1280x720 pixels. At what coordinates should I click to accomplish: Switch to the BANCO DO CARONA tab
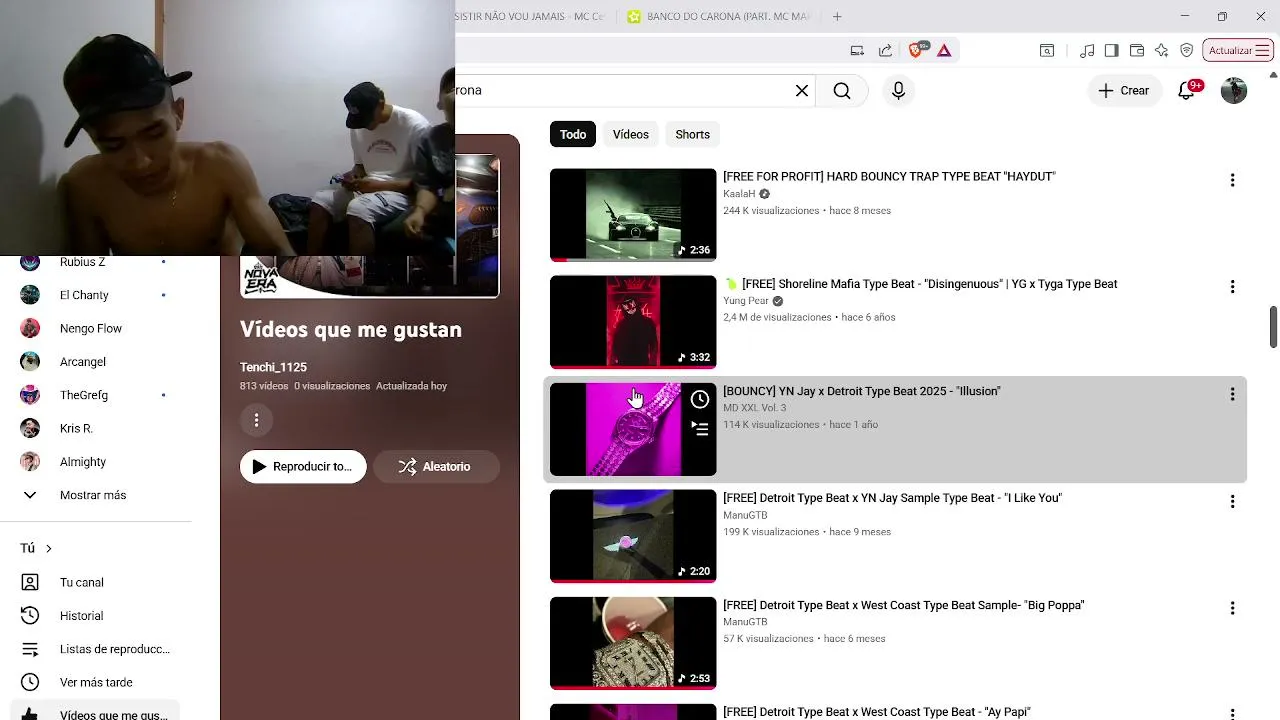point(719,16)
